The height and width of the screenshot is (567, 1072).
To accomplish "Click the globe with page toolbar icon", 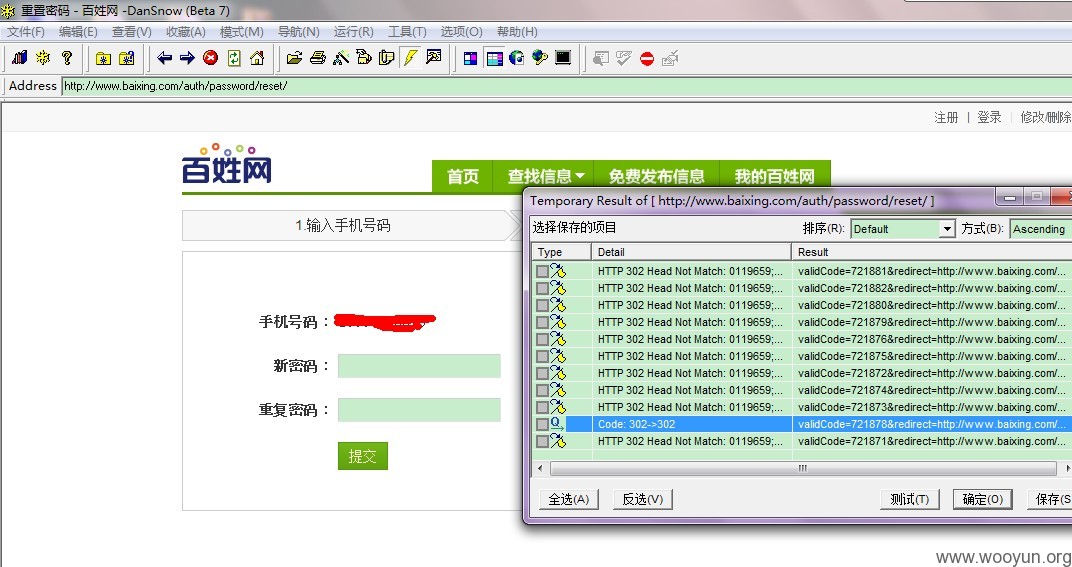I will pos(517,58).
